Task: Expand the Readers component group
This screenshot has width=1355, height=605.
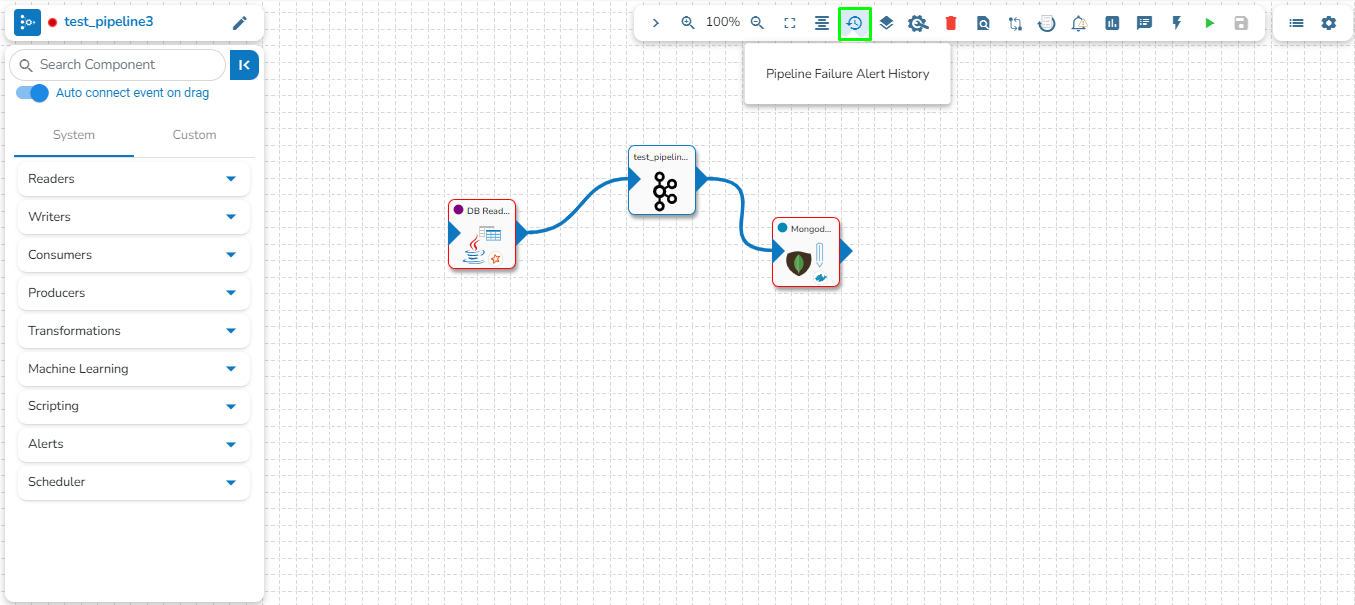Action: (134, 179)
